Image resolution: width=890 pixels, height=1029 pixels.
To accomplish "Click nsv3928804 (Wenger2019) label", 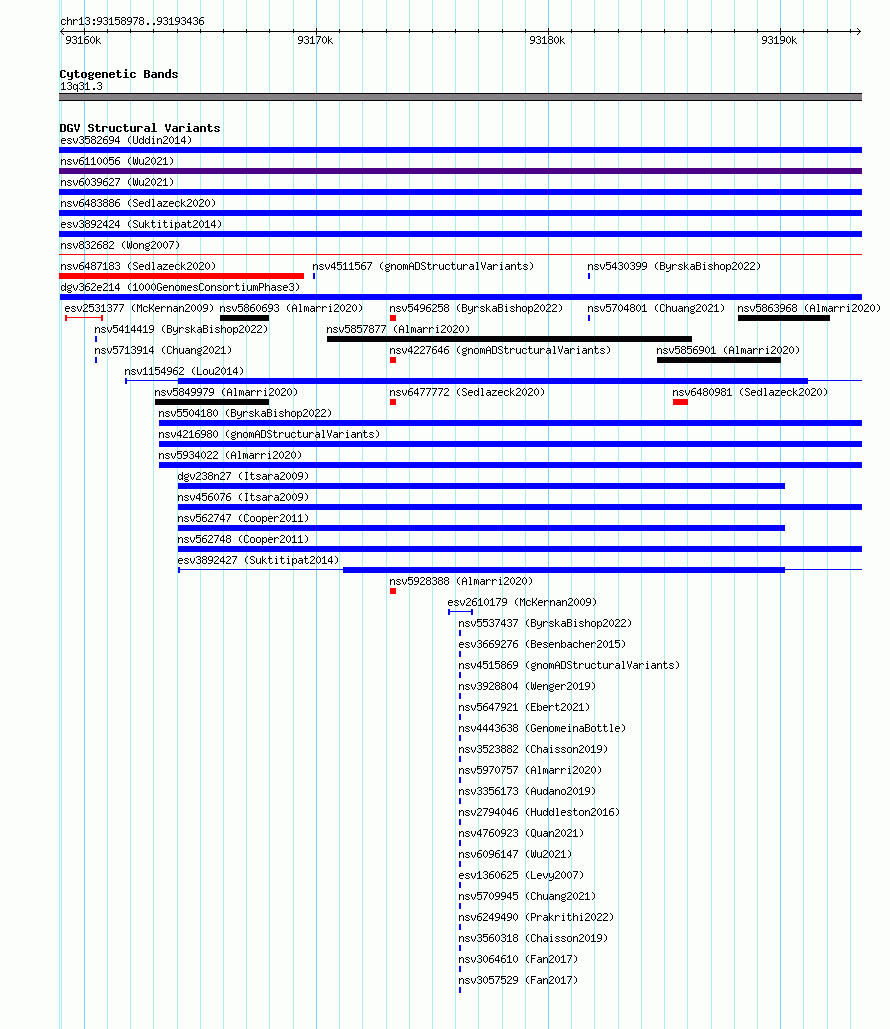I will pos(527,686).
